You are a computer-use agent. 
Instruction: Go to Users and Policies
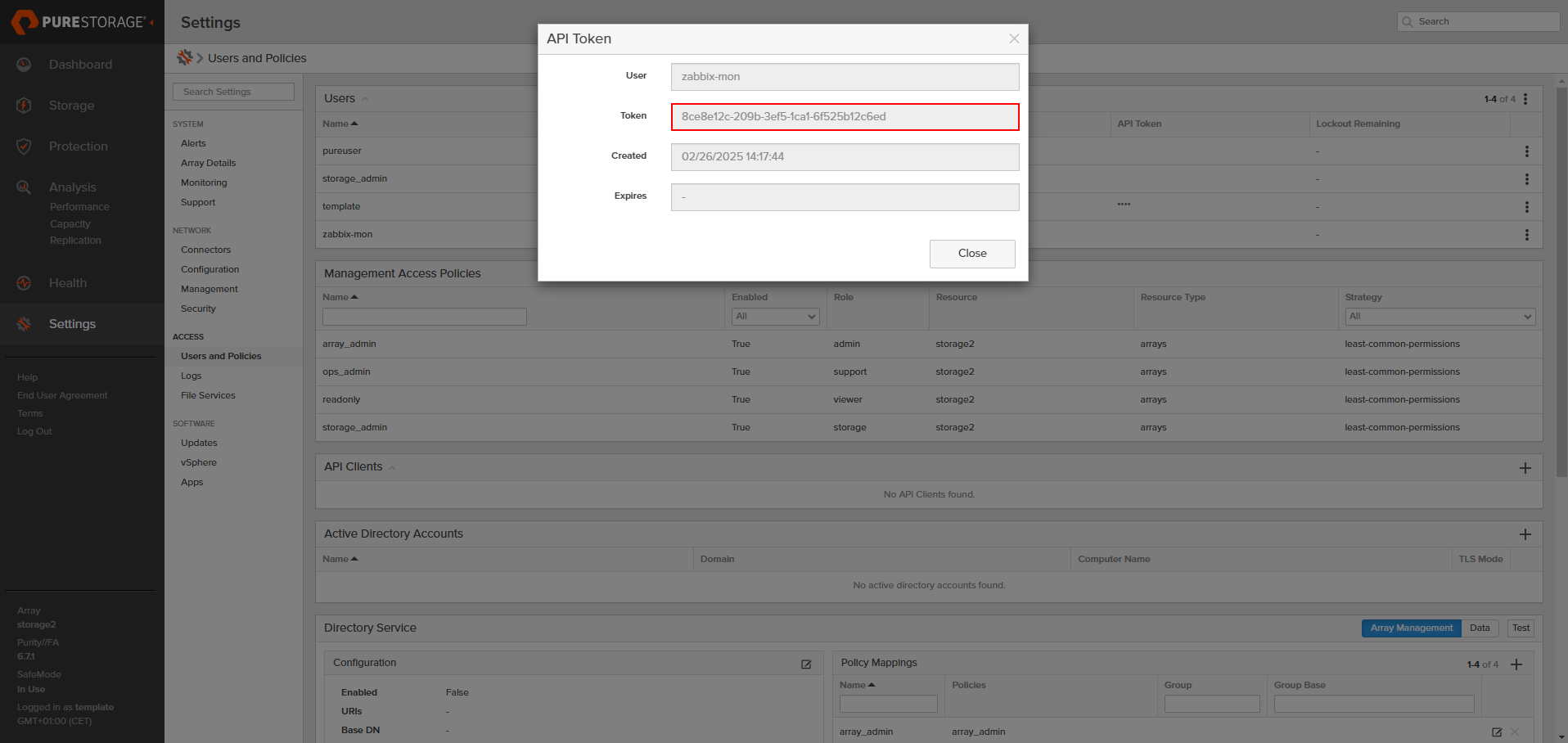click(x=221, y=356)
